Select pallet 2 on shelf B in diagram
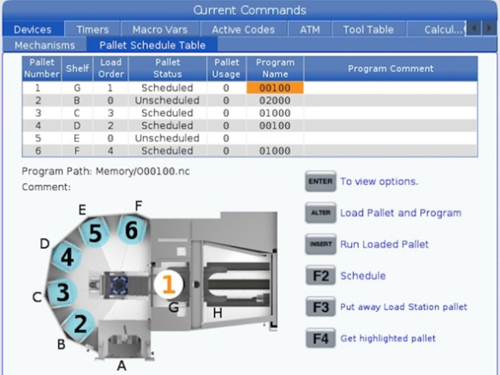 (x=80, y=324)
